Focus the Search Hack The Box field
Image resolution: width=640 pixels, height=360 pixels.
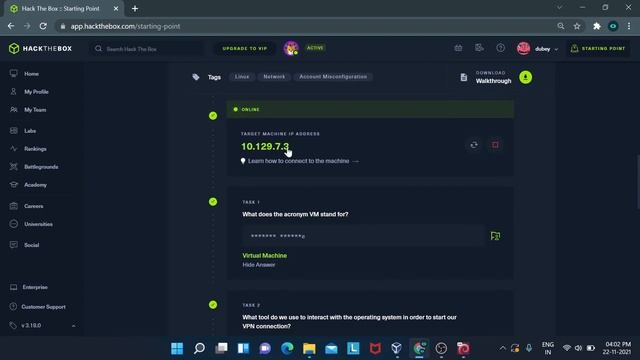(147, 49)
